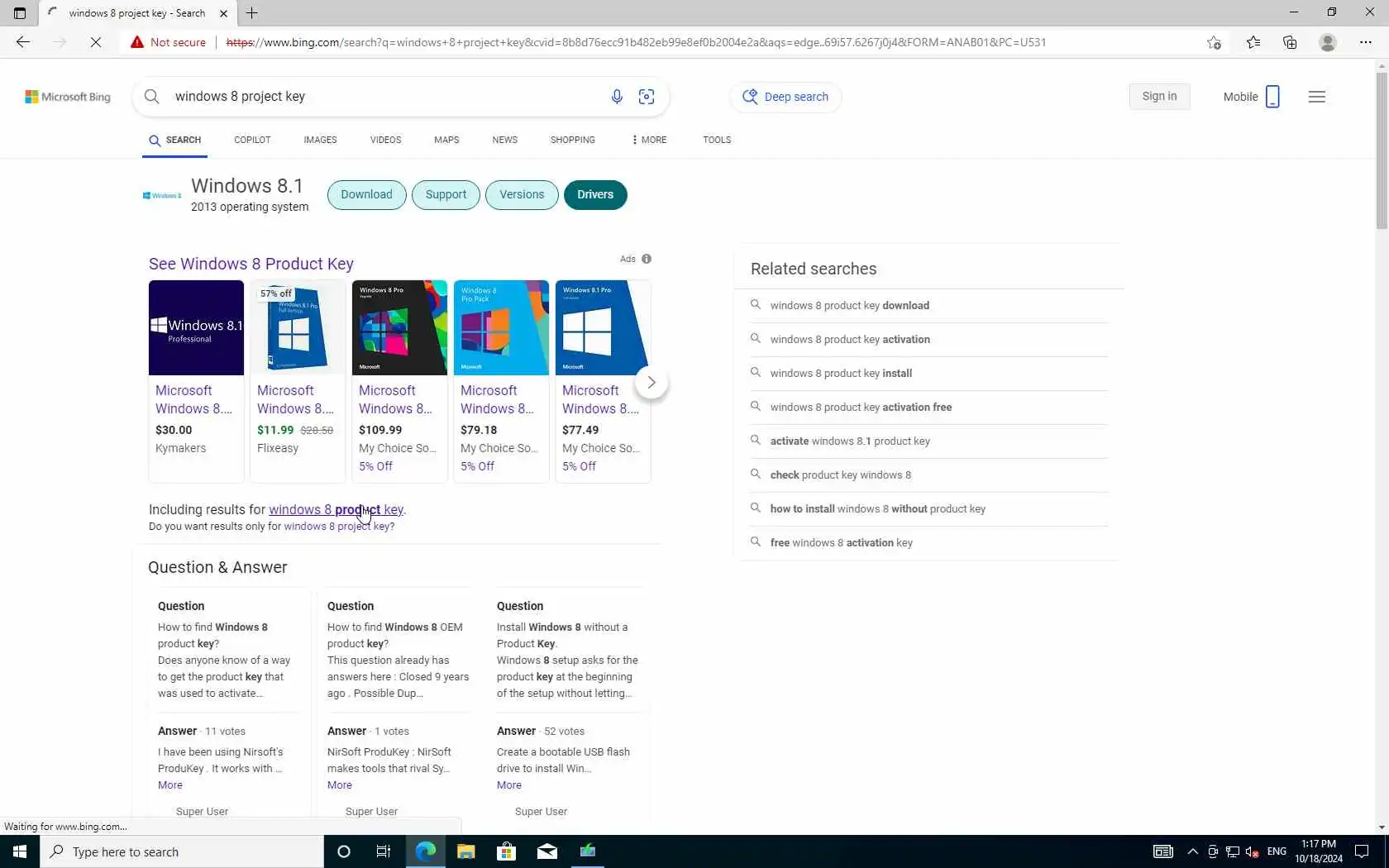This screenshot has width=1389, height=868.
Task: Open Windows Start menu
Action: click(20, 851)
